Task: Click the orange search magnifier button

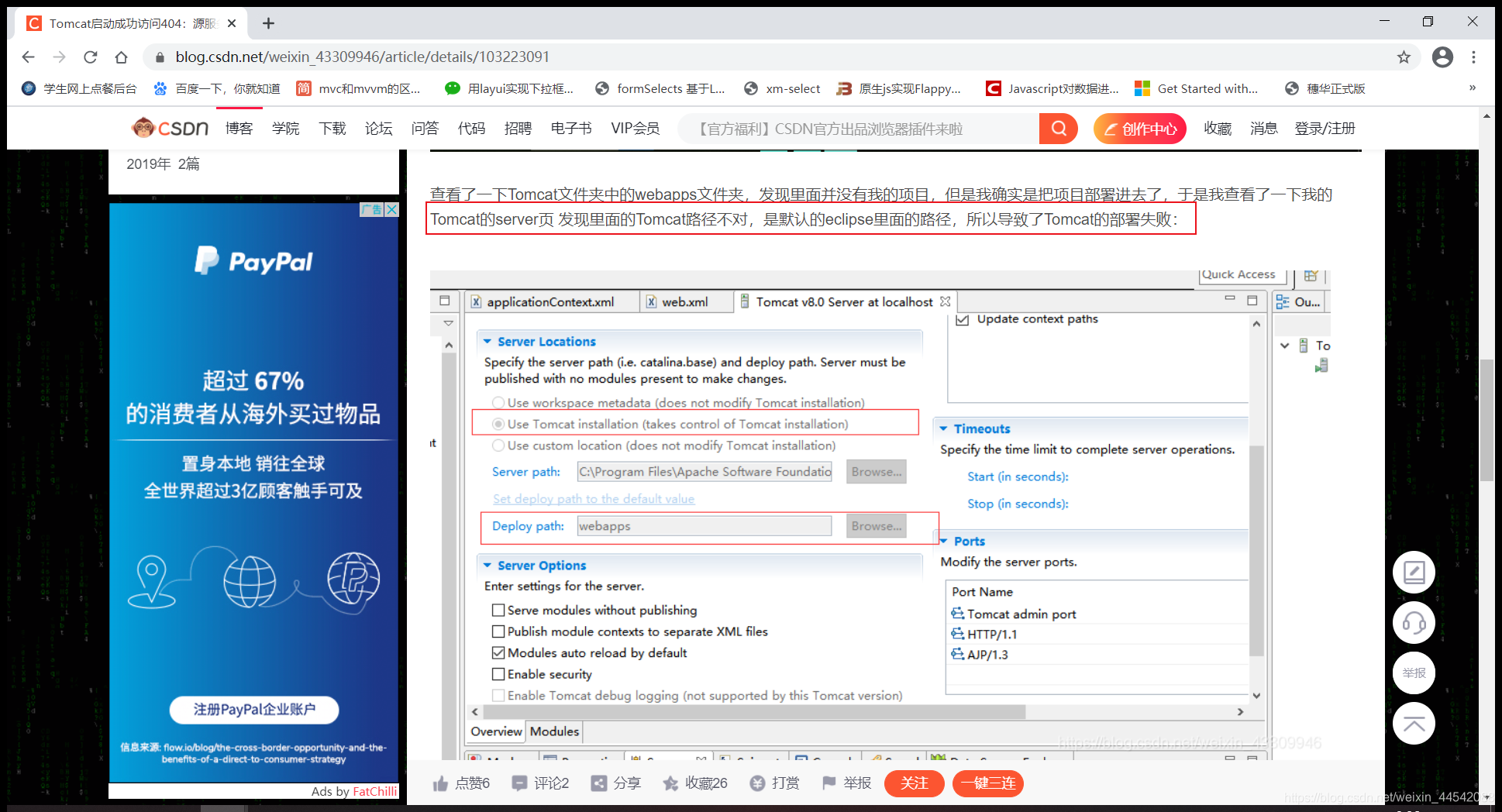Action: tap(1059, 129)
